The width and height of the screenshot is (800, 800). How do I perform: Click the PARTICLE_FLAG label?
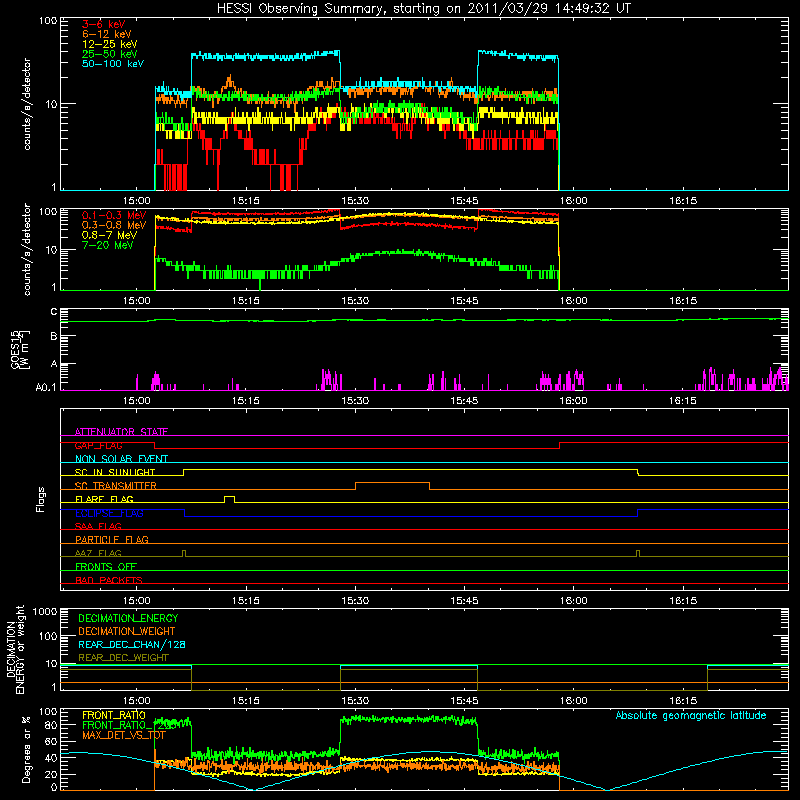tap(112, 539)
